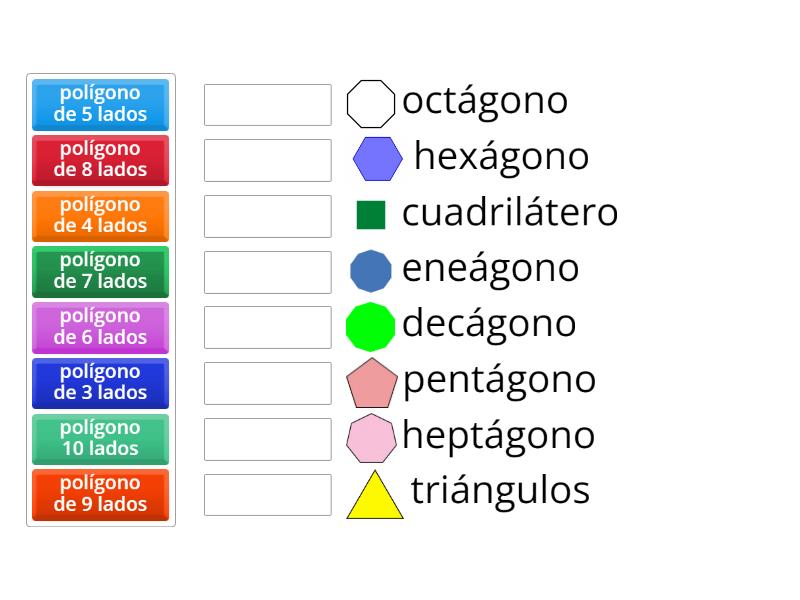Click the answer box beside 'eneágono'
800x600 pixels.
268,270
